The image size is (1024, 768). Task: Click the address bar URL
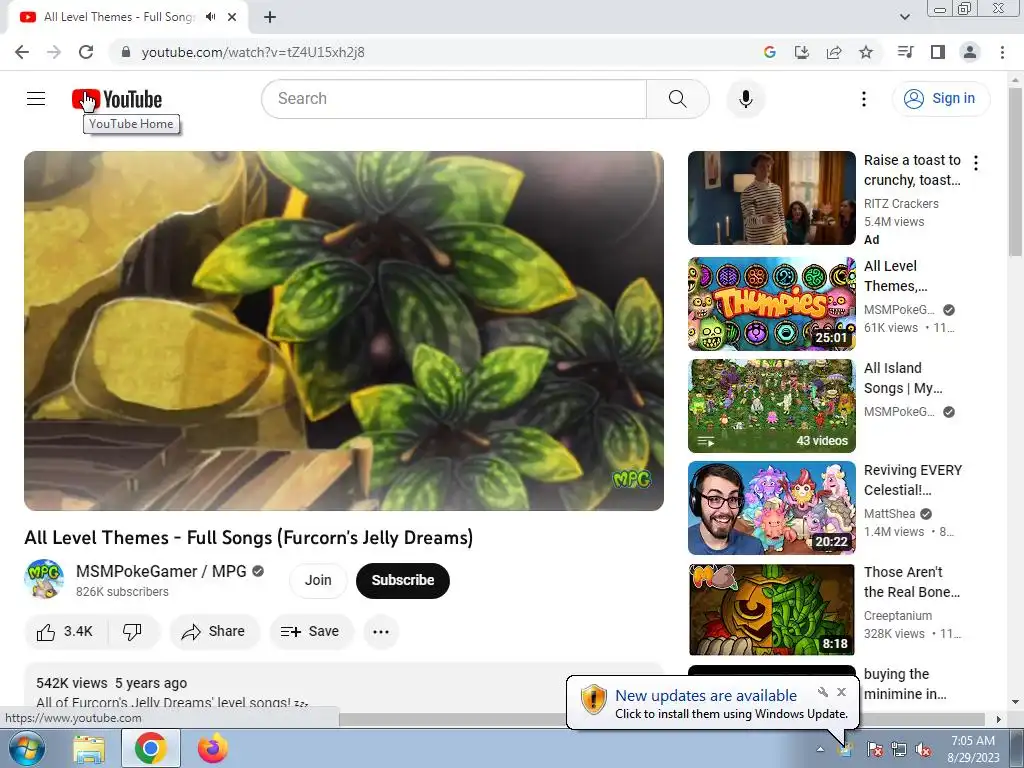tap(253, 52)
